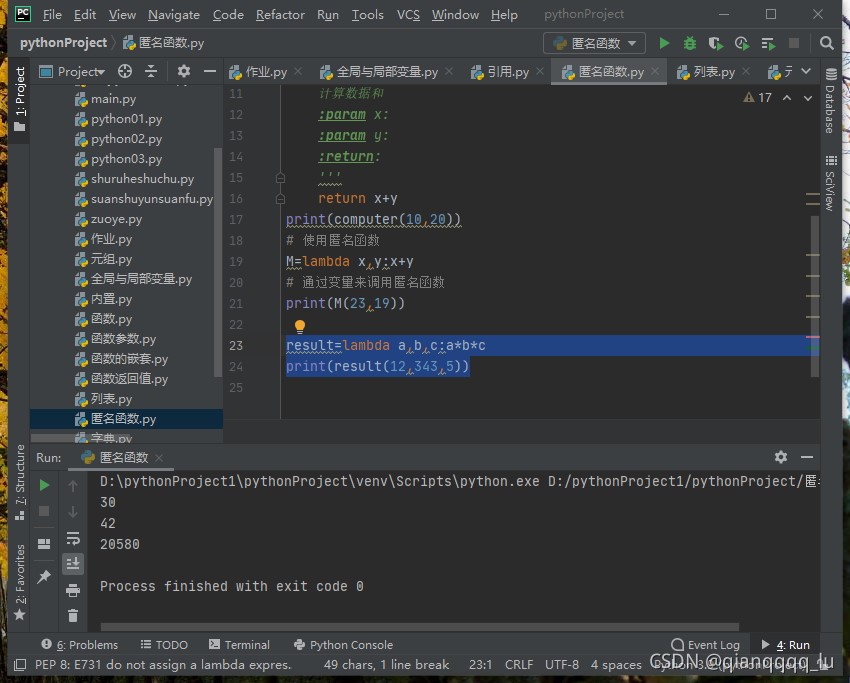The height and width of the screenshot is (683, 850).
Task: Run the script with the green toolbar Run arrow
Action: (x=664, y=43)
